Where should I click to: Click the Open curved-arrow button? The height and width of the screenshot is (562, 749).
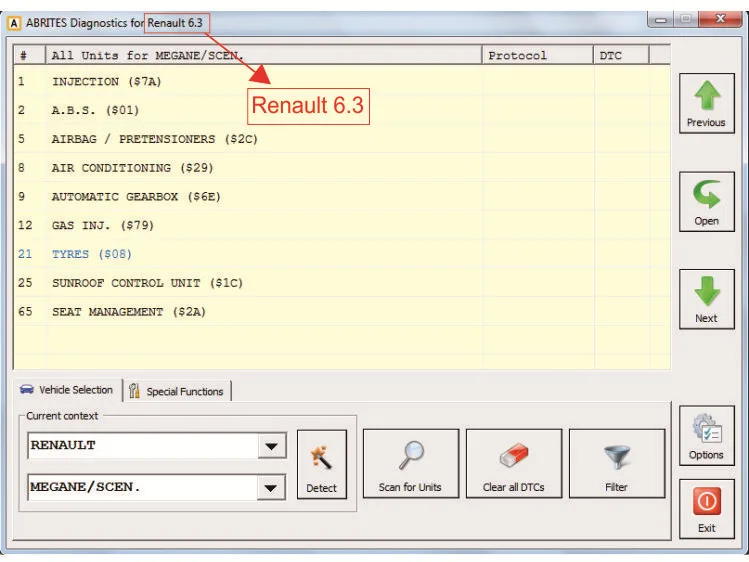706,202
